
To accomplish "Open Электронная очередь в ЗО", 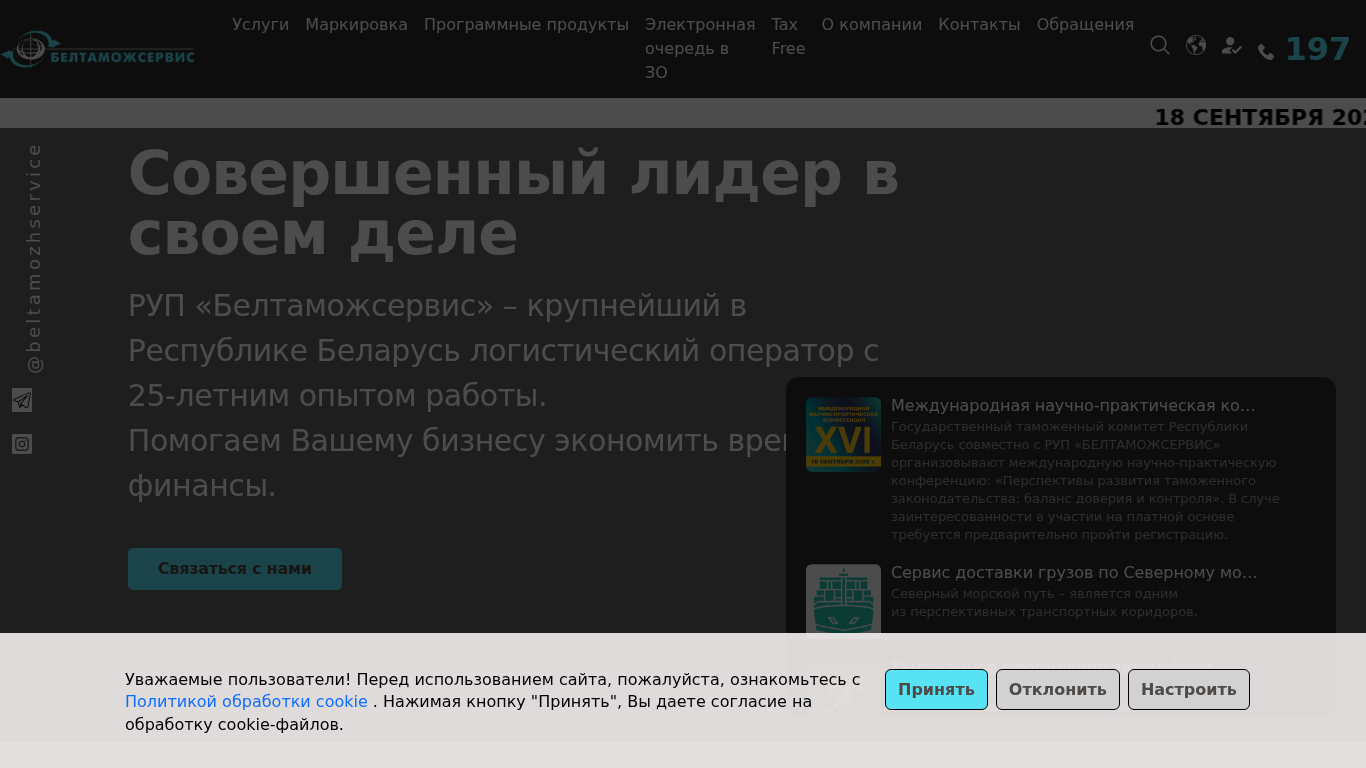I will coord(700,48).
